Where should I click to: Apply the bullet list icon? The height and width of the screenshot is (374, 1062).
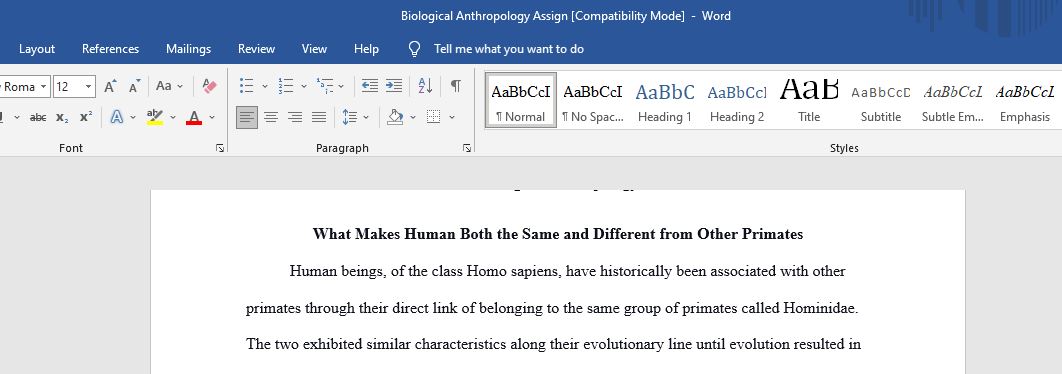click(247, 86)
